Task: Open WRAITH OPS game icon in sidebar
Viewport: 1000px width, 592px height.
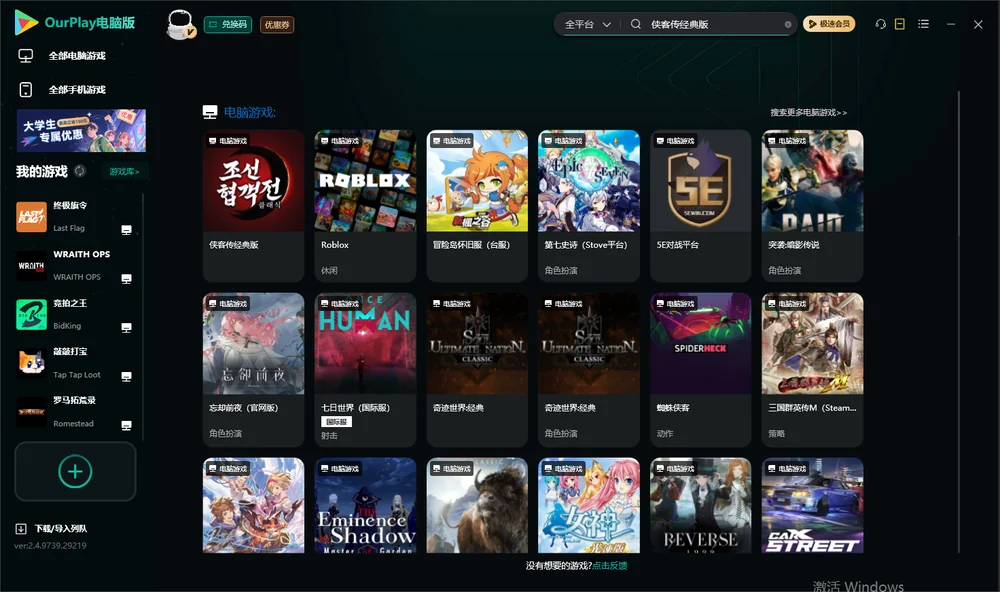Action: pyautogui.click(x=31, y=266)
